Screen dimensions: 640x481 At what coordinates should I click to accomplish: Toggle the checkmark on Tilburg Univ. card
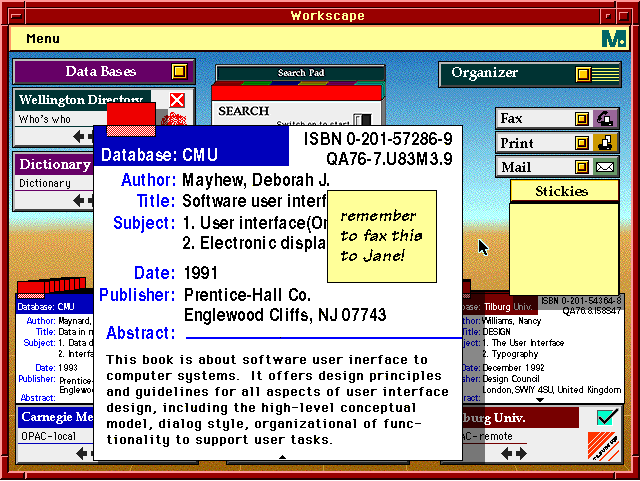pos(607,417)
